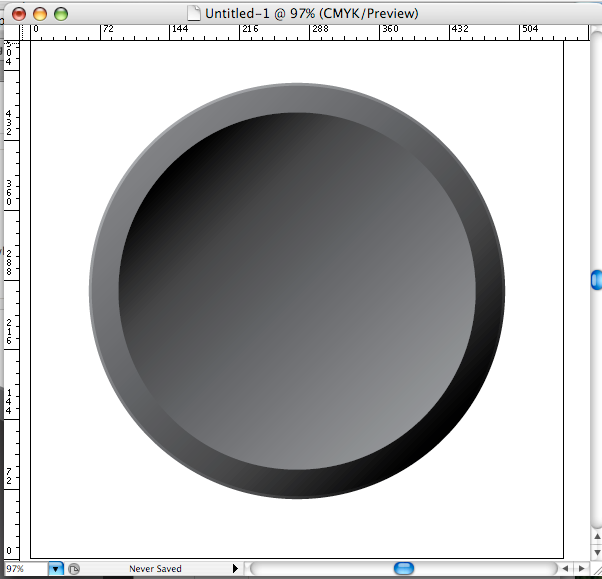The height and width of the screenshot is (579, 602).
Task: Open the zoom level dropdown arrow
Action: pos(56,568)
